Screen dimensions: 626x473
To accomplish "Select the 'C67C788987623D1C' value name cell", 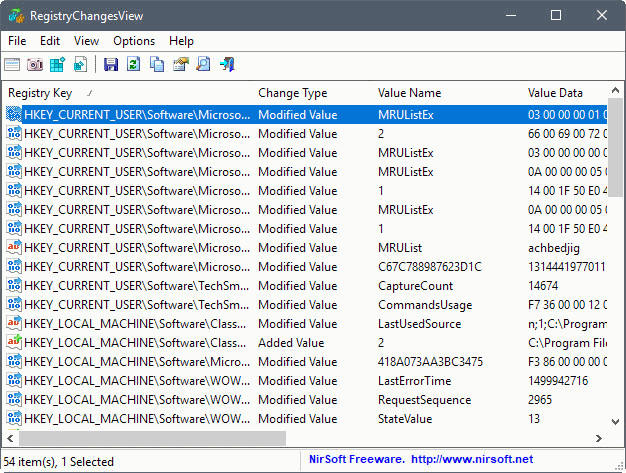I will coord(430,267).
